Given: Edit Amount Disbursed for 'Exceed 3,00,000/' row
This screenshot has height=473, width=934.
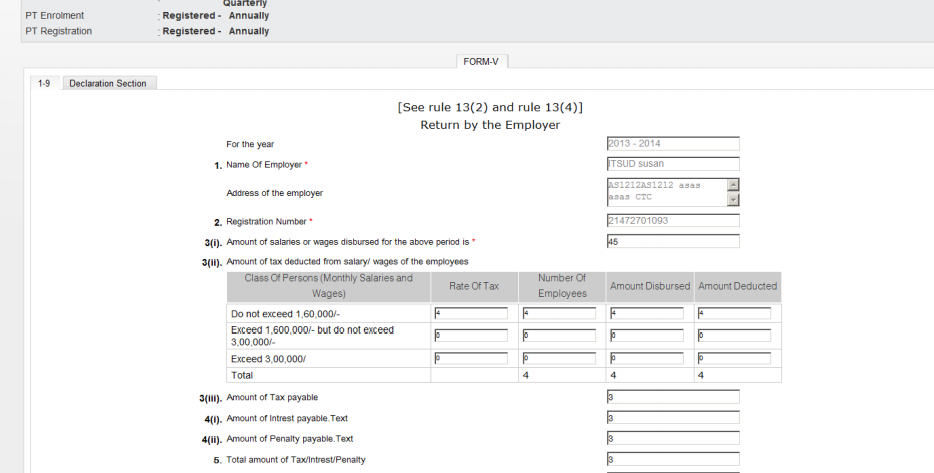Looking at the screenshot, I should pos(647,358).
